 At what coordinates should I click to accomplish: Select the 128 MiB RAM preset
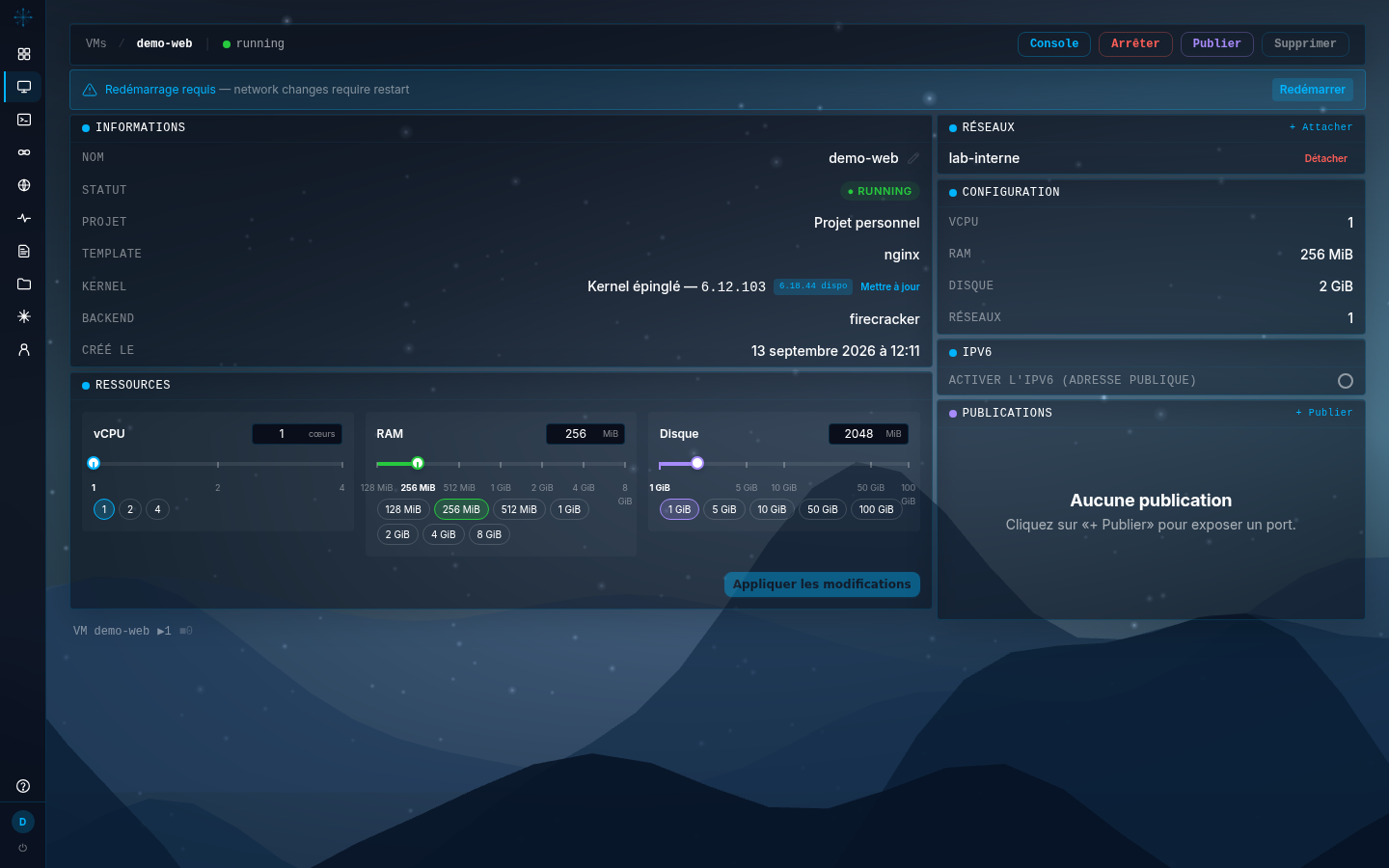[403, 509]
